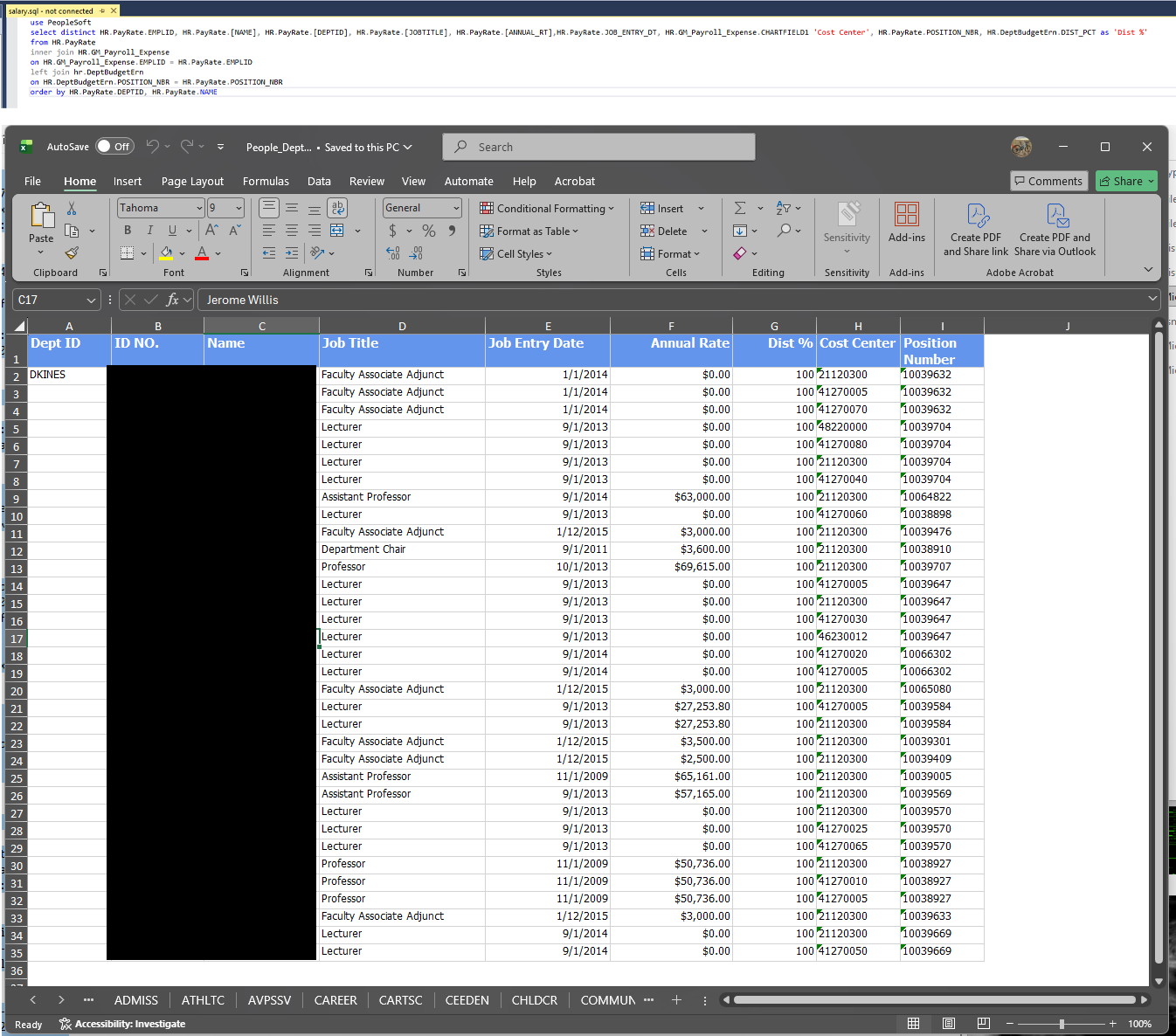The image size is (1176, 1036).
Task: Expand Format as Table menu
Action: point(529,231)
